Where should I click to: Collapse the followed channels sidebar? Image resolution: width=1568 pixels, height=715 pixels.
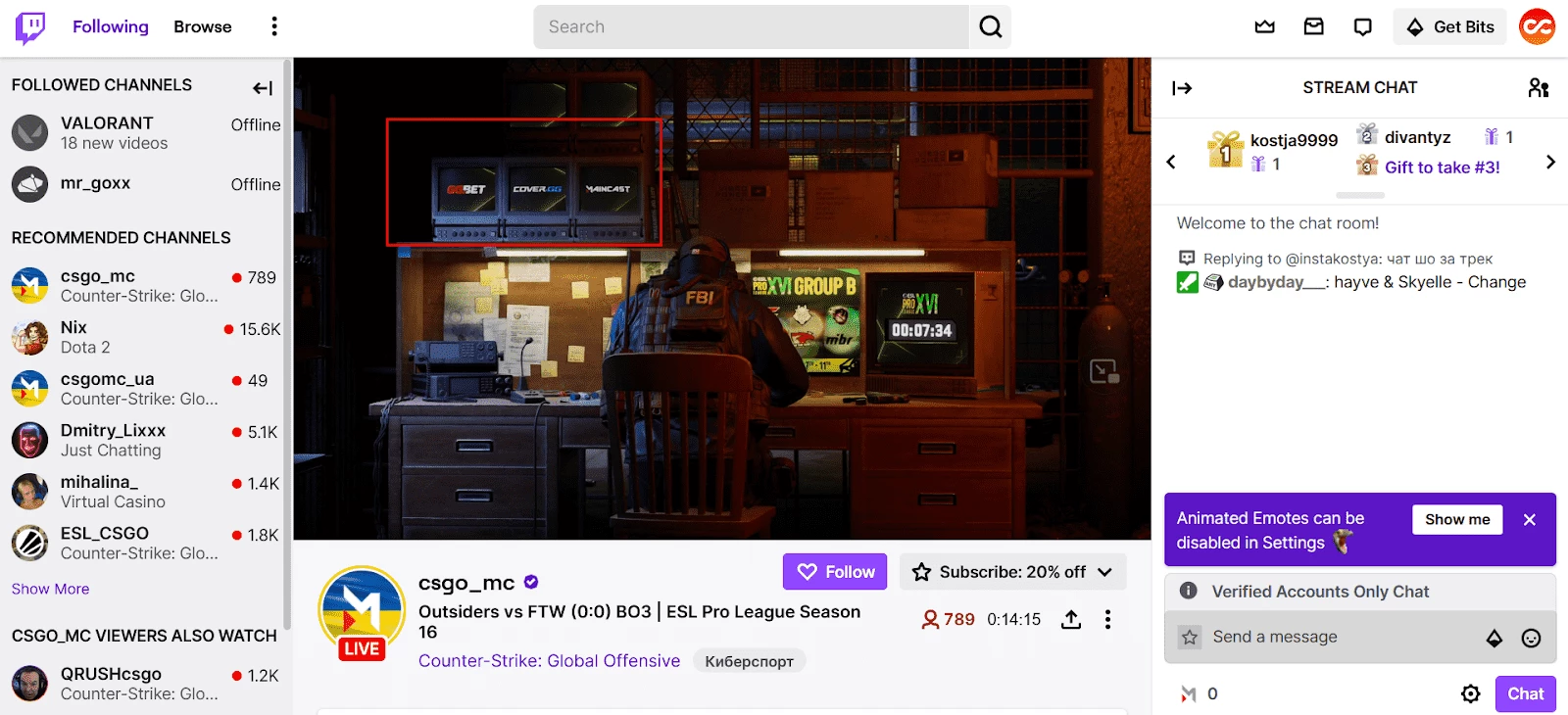pyautogui.click(x=263, y=88)
